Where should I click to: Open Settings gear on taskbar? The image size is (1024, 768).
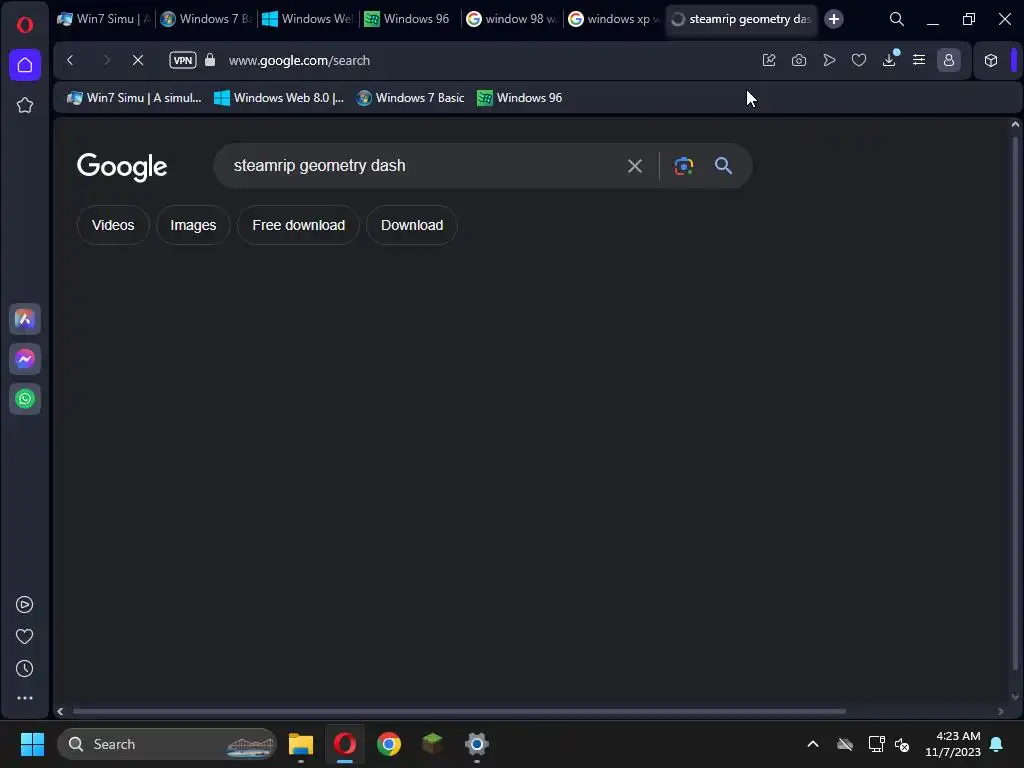477,744
